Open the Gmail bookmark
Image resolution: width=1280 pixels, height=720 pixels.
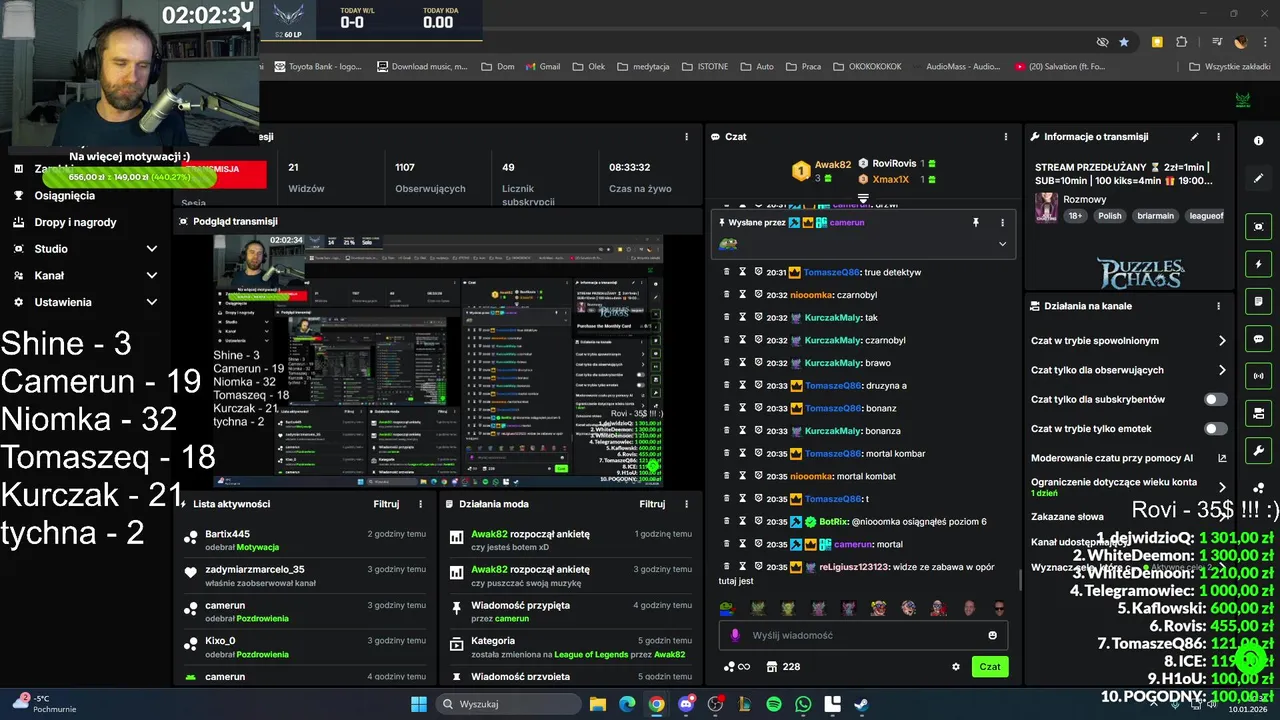tap(541, 67)
